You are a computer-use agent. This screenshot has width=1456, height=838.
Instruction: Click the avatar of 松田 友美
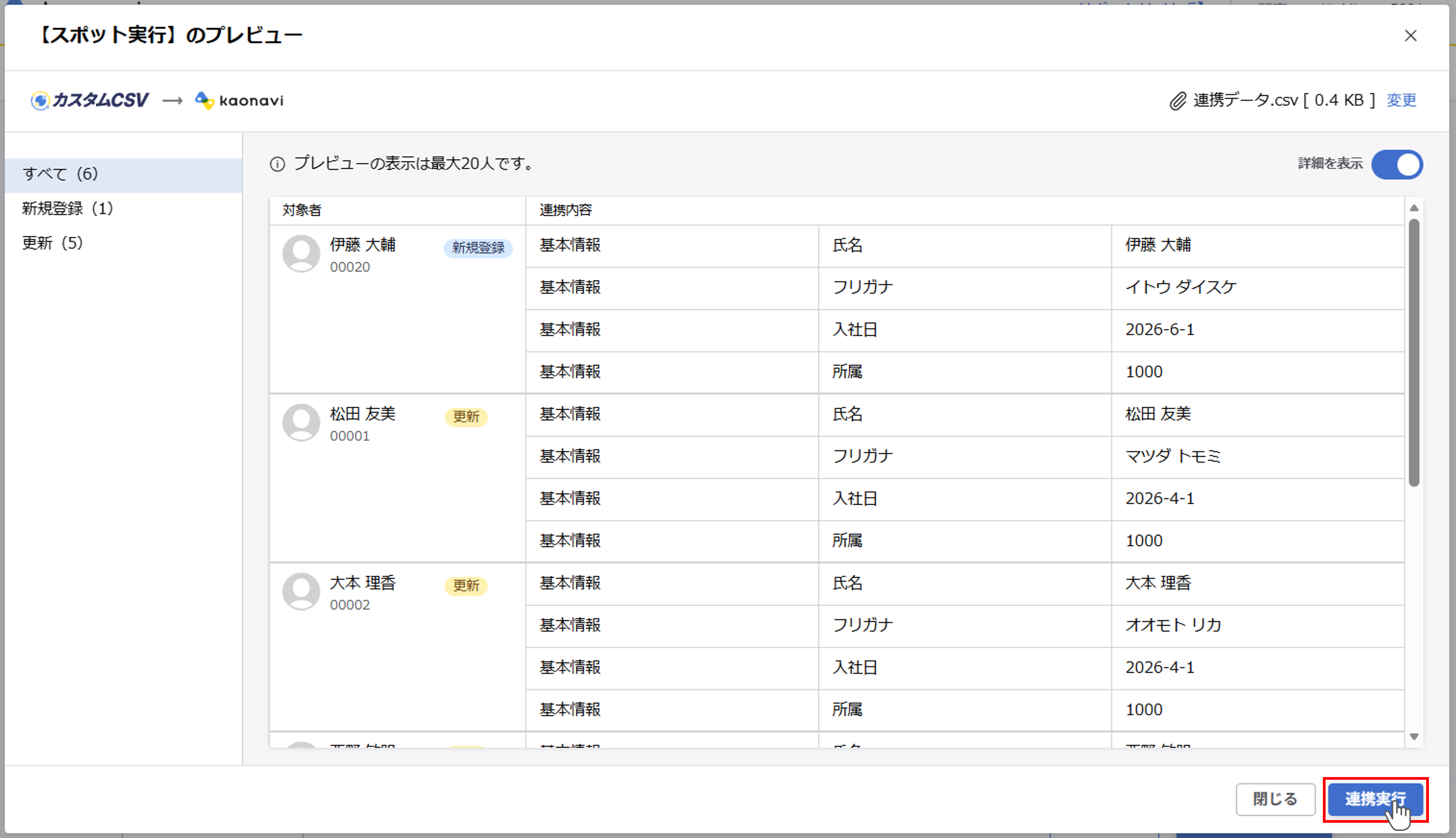click(301, 423)
